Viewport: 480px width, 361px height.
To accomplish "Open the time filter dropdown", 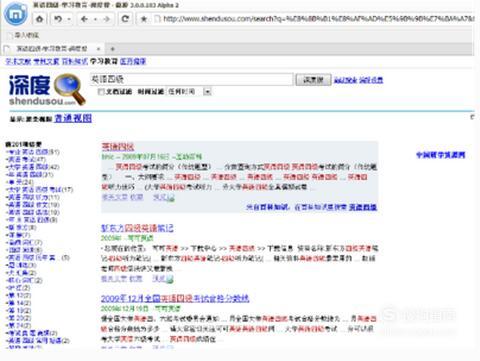I will 189,92.
